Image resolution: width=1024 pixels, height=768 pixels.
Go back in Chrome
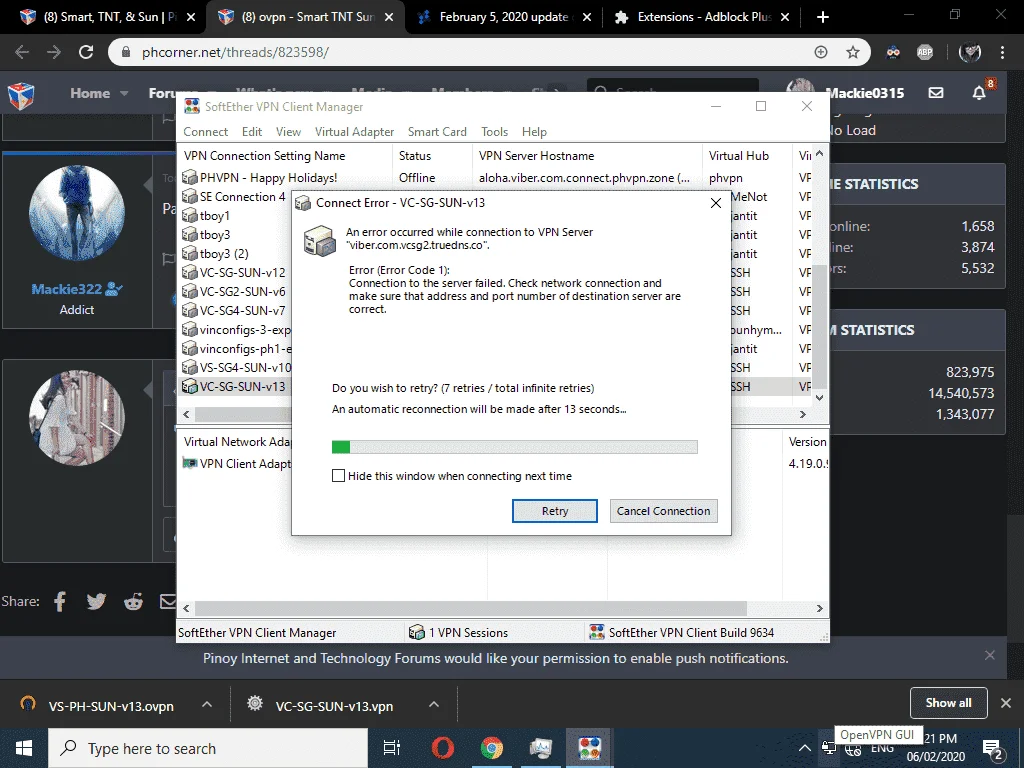pyautogui.click(x=22, y=52)
